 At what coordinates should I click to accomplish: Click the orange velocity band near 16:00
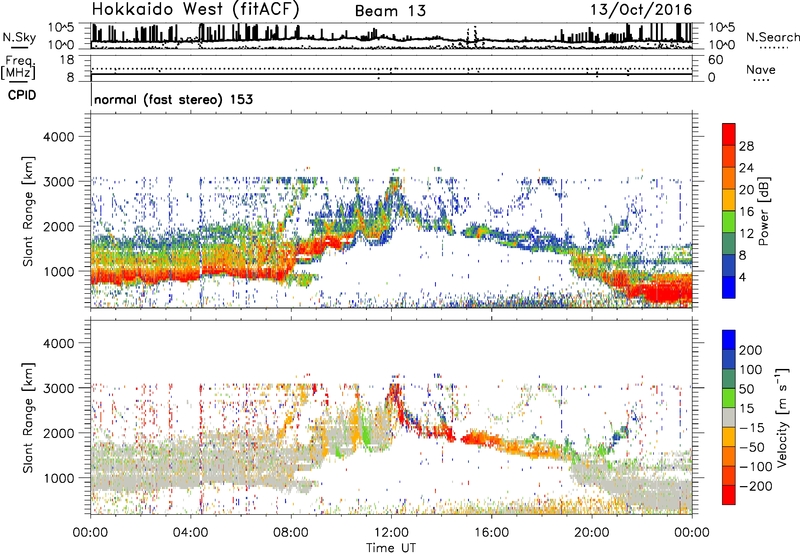[x=482, y=438]
